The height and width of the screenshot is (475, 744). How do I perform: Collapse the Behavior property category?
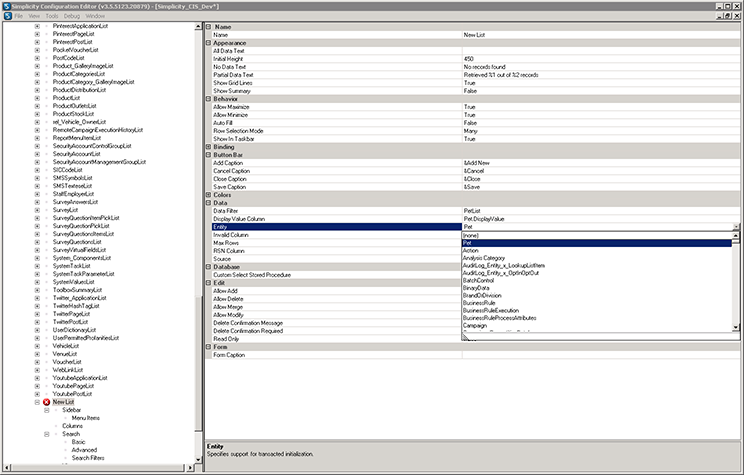pyautogui.click(x=208, y=99)
